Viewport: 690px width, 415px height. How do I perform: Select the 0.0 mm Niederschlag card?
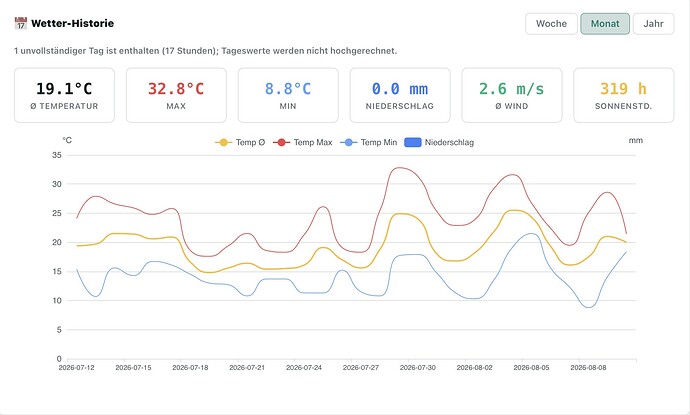click(x=400, y=95)
